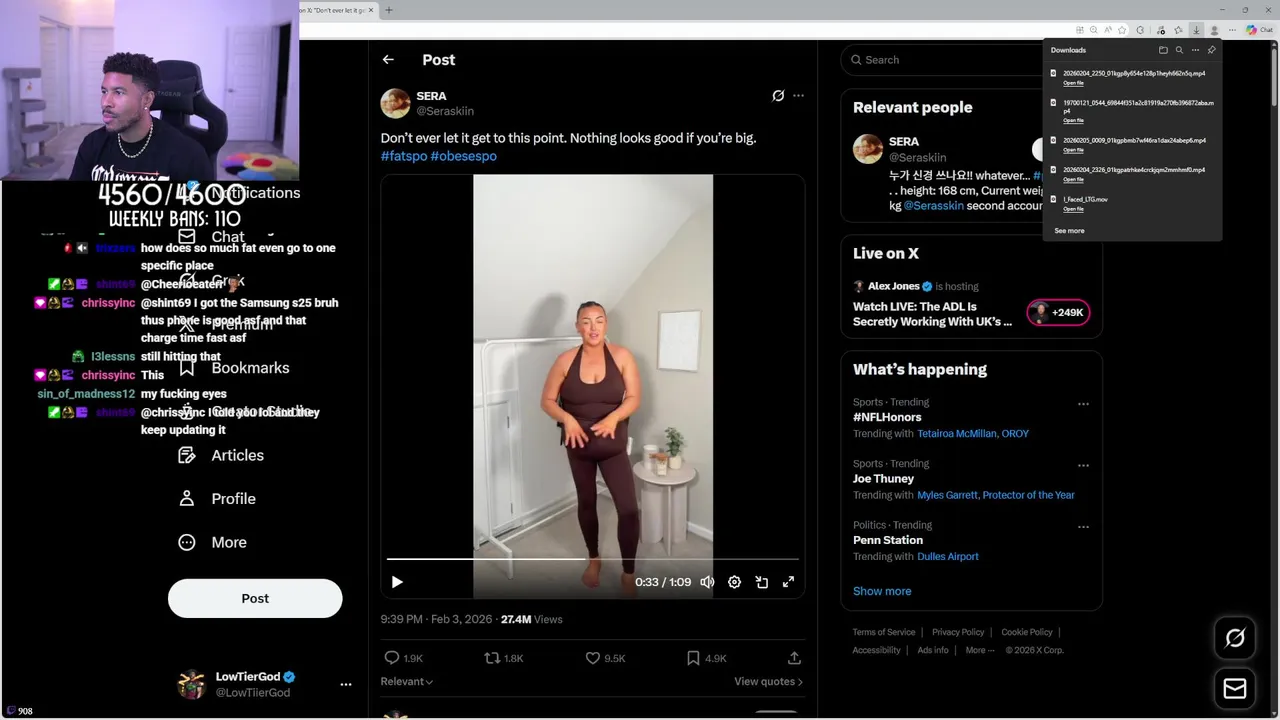Open more options for Joe Thuney trend
The width and height of the screenshot is (1280, 720).
[x=1083, y=465]
